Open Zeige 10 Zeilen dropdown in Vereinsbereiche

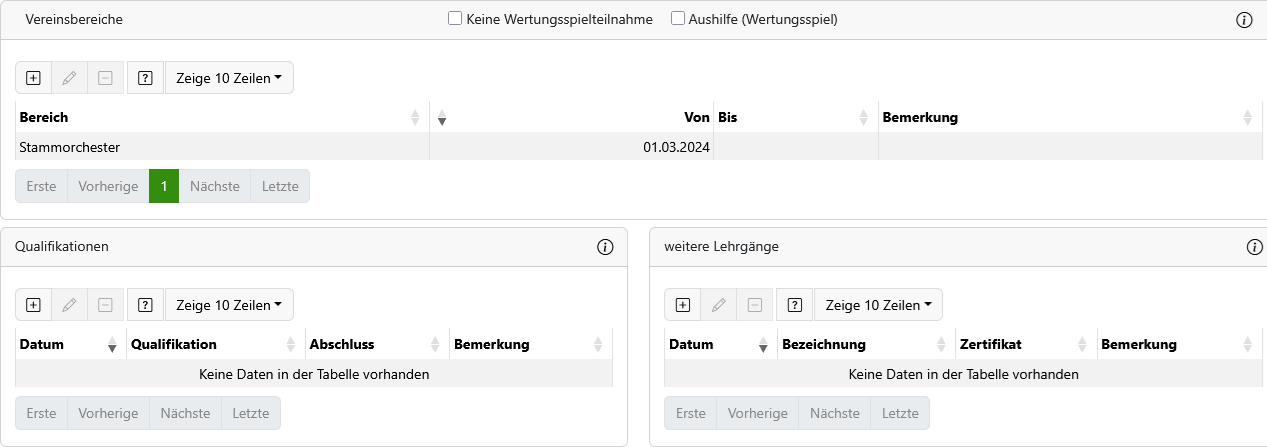228,78
